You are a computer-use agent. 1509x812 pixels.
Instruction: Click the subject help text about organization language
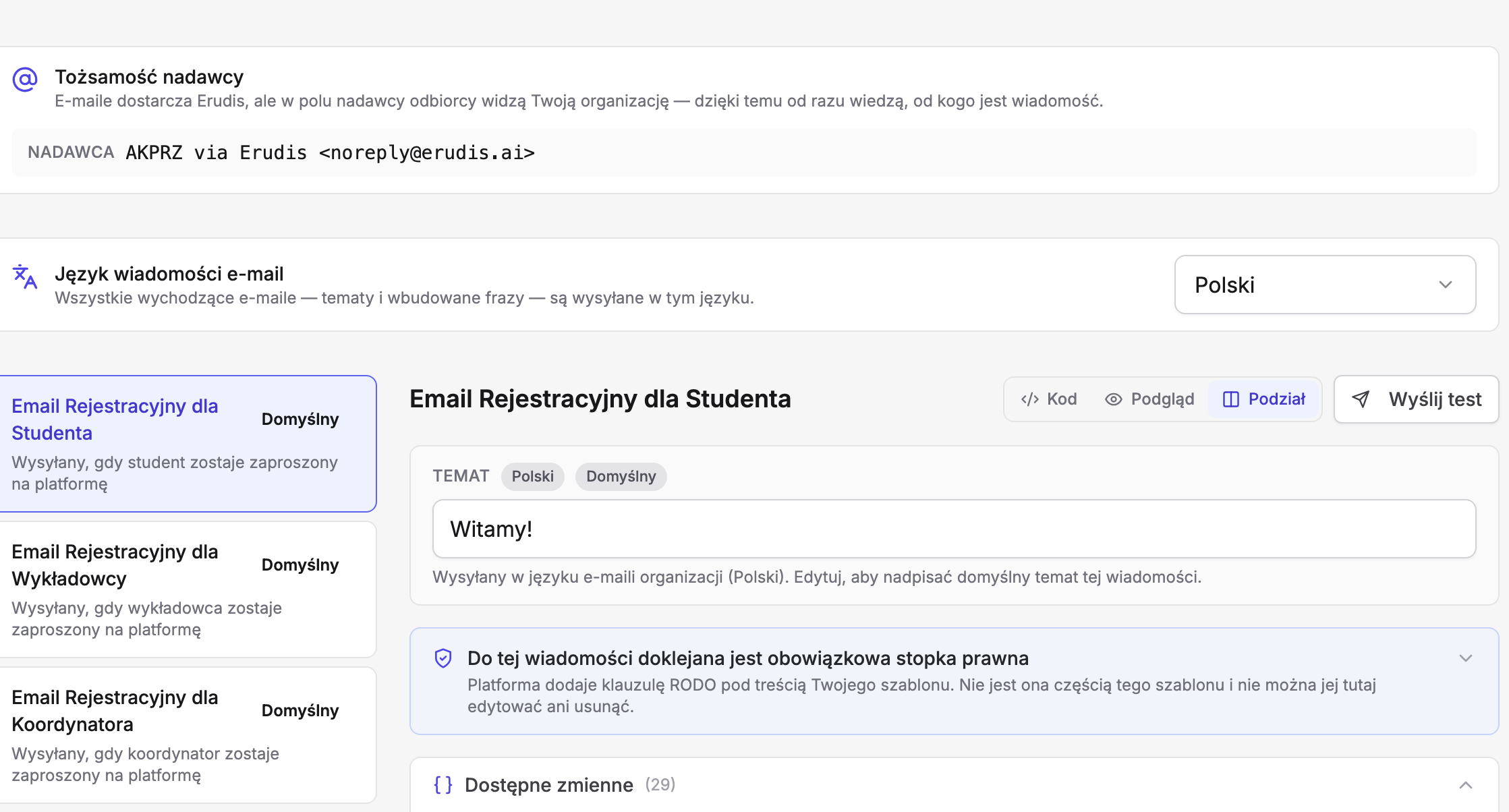[817, 577]
